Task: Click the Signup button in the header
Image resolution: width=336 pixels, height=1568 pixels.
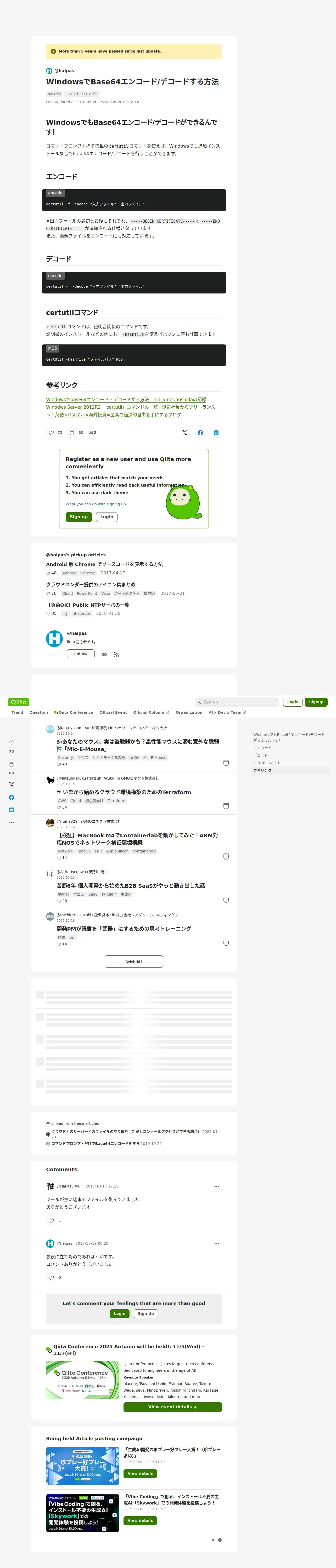Action: point(316,702)
